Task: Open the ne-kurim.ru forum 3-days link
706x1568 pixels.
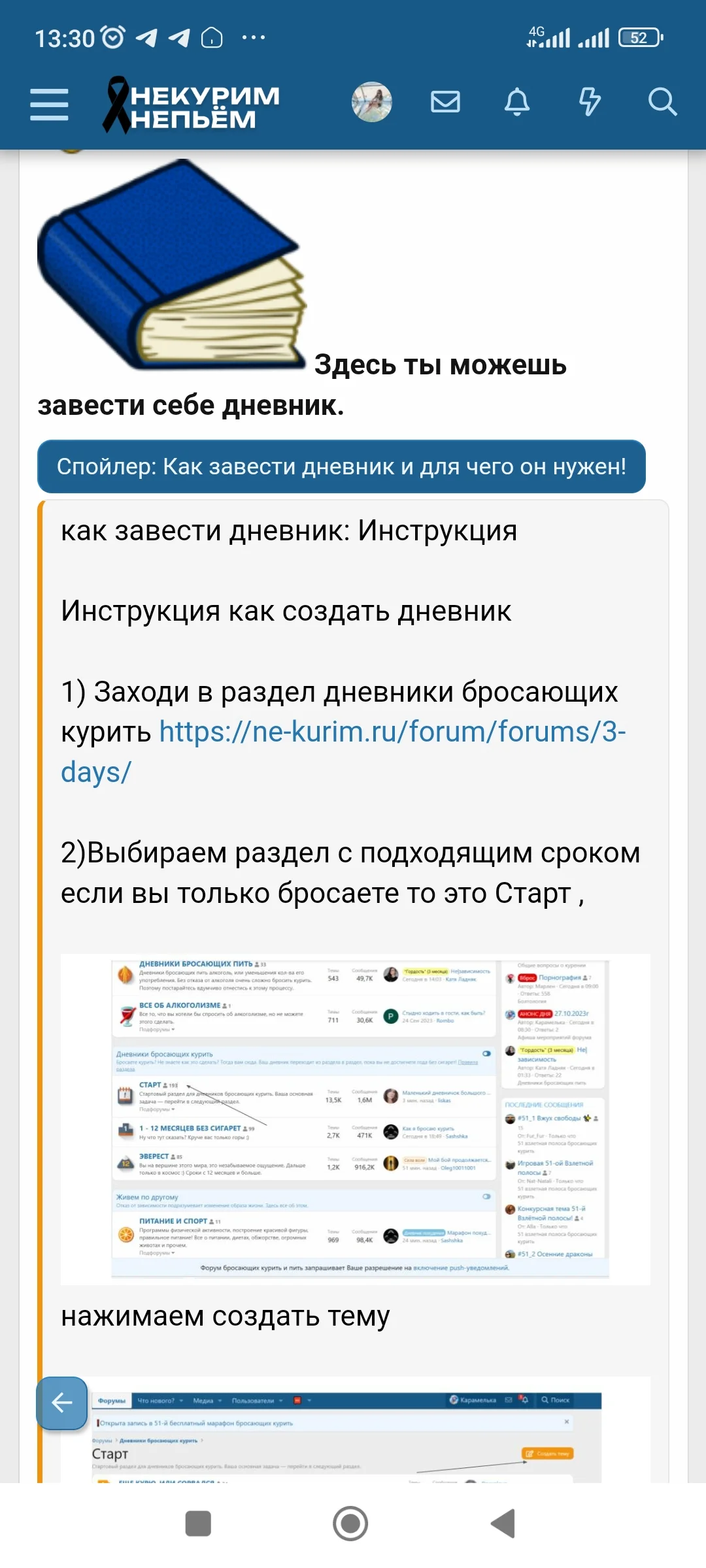Action: coord(343,751)
